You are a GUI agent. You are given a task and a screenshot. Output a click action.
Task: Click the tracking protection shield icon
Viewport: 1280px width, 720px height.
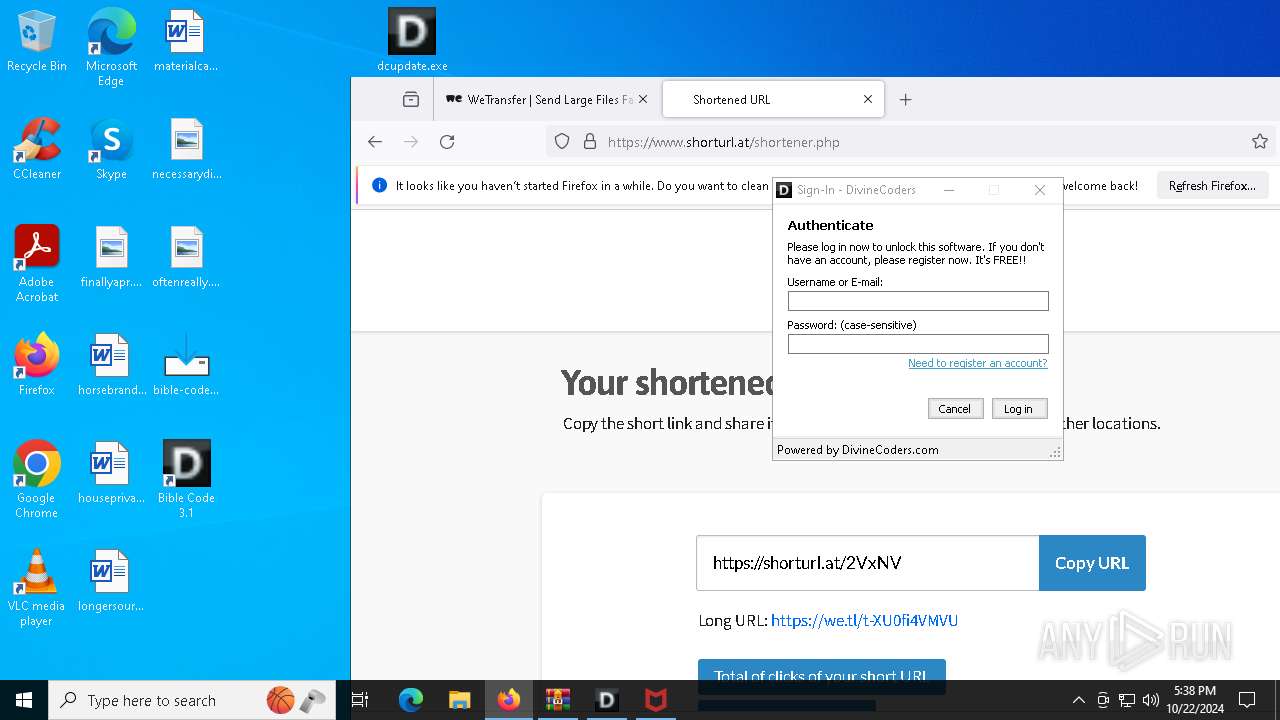[562, 142]
